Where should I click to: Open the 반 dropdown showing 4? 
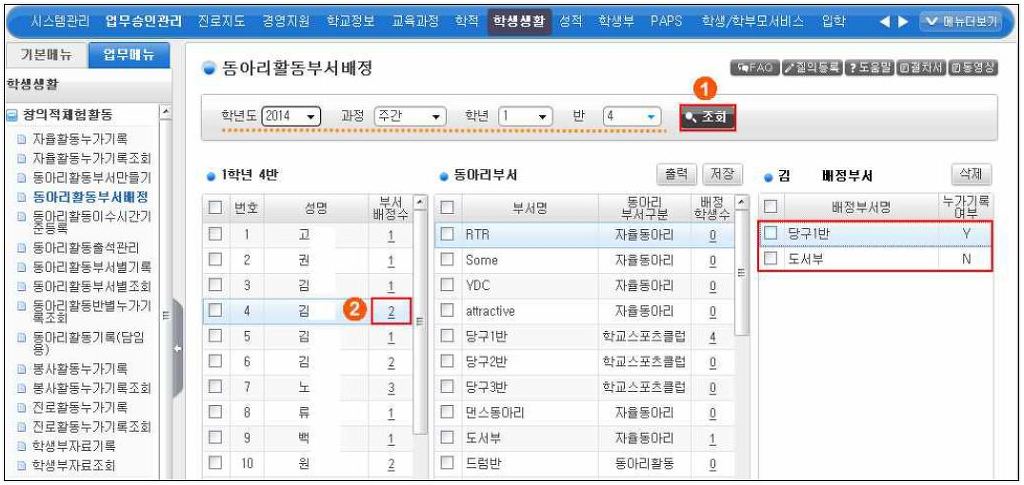pyautogui.click(x=632, y=117)
